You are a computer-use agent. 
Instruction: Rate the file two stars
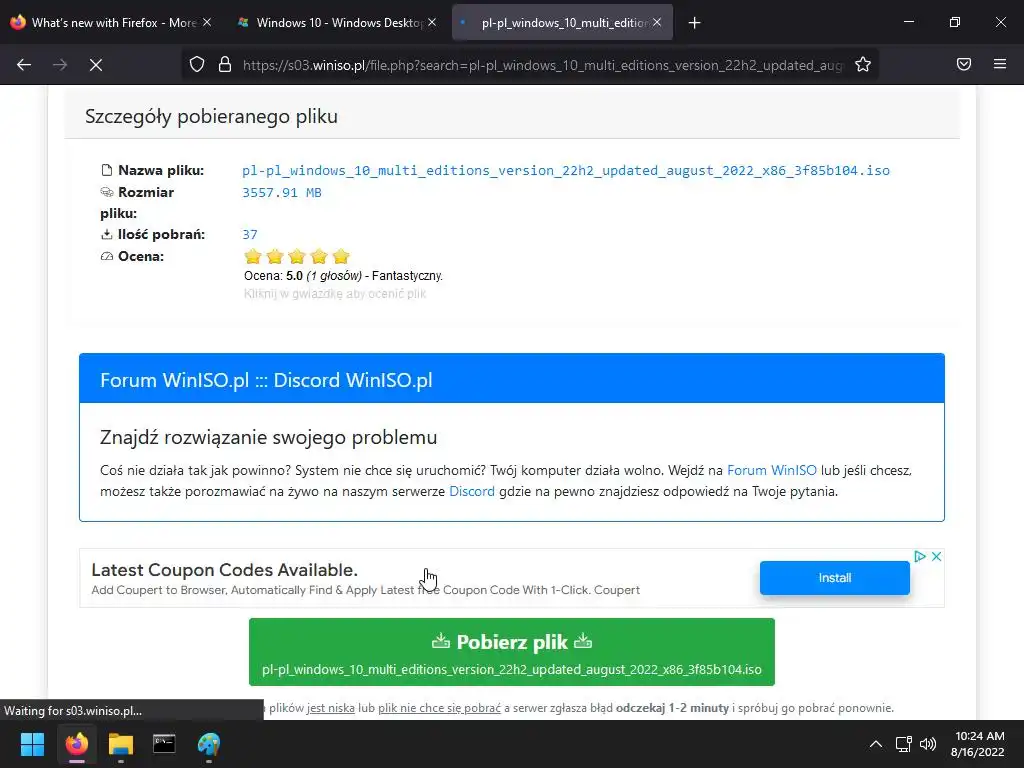(275, 256)
